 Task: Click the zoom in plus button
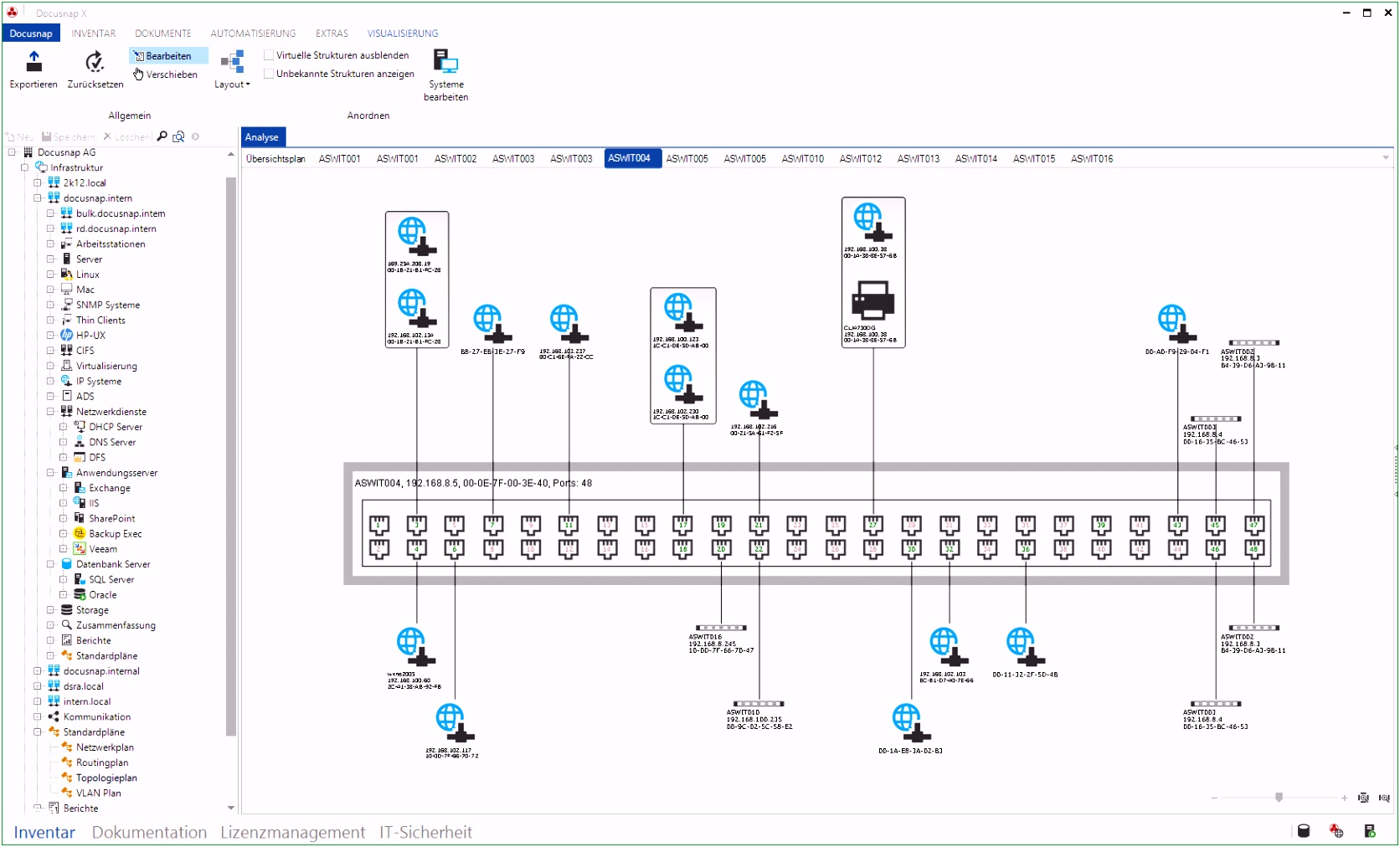pyautogui.click(x=1344, y=798)
